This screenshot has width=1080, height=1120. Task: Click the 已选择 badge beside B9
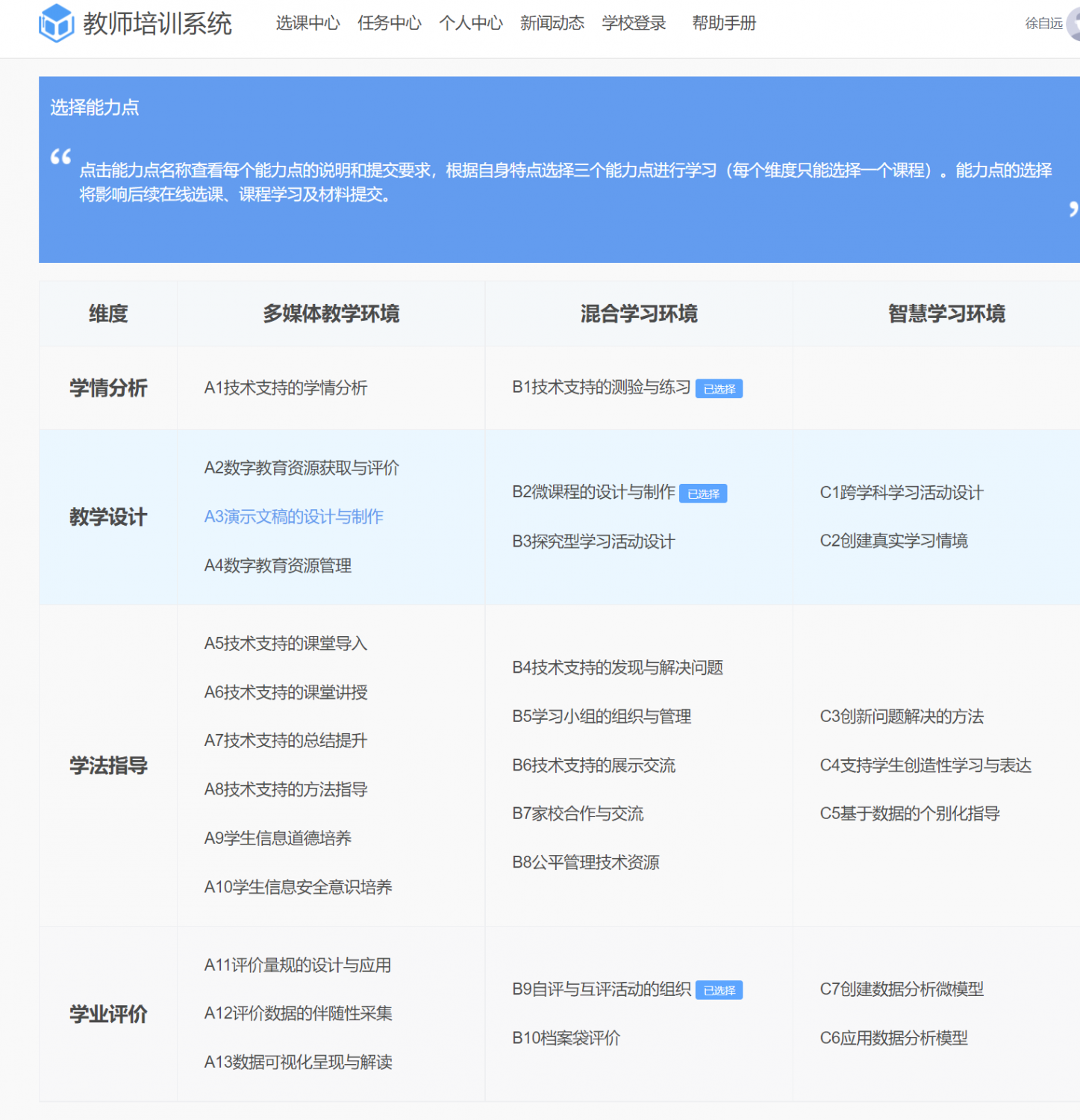click(719, 990)
